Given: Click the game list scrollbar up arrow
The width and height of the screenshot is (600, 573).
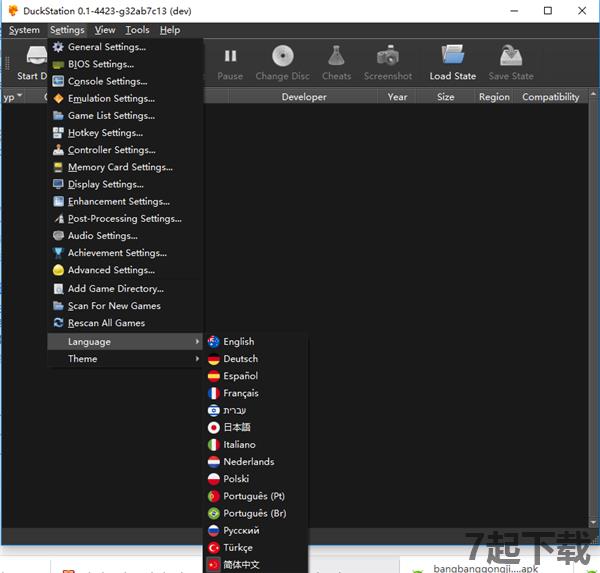Looking at the screenshot, I should pyautogui.click(x=593, y=94).
